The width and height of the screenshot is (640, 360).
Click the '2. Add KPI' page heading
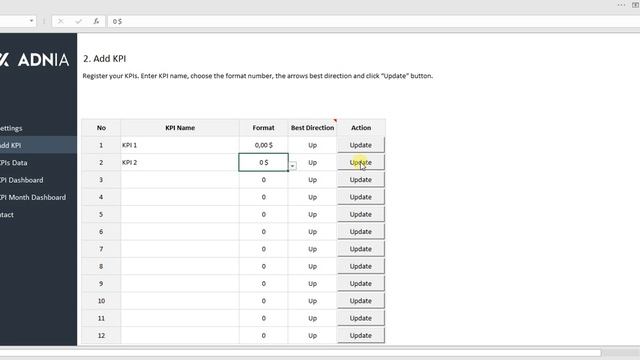(x=104, y=59)
